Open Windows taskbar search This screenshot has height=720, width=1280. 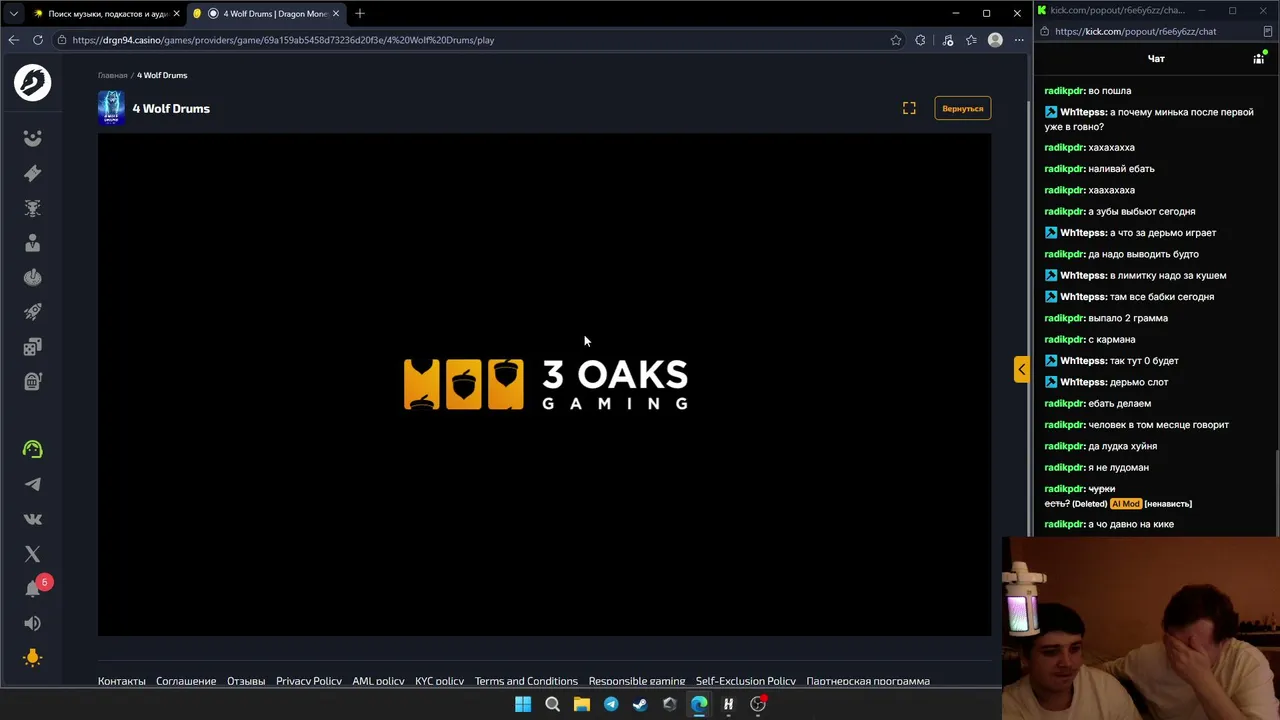point(552,704)
